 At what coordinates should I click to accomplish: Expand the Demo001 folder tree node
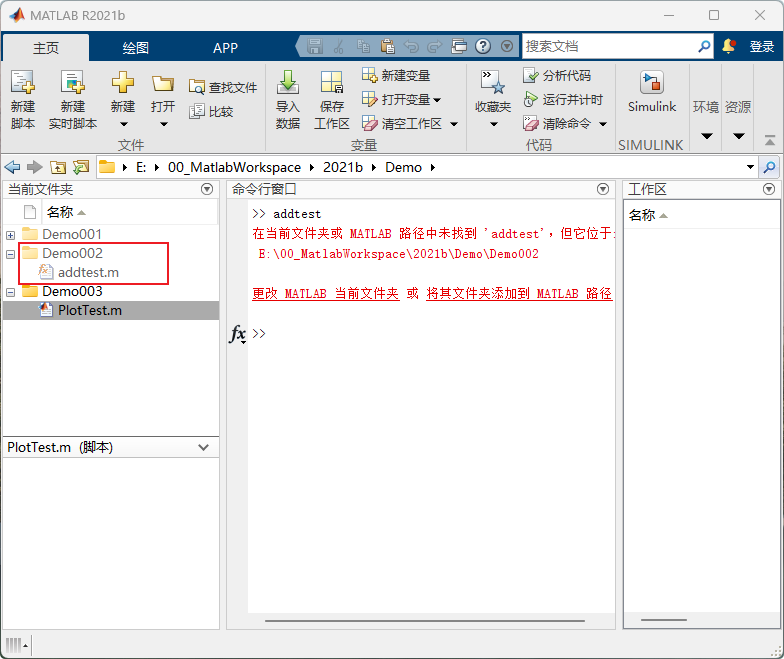10,235
